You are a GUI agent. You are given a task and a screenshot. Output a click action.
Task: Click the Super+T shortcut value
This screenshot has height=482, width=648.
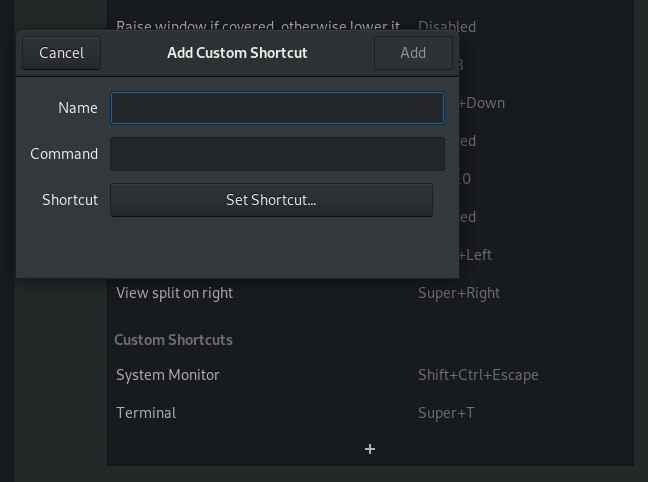[x=446, y=413]
